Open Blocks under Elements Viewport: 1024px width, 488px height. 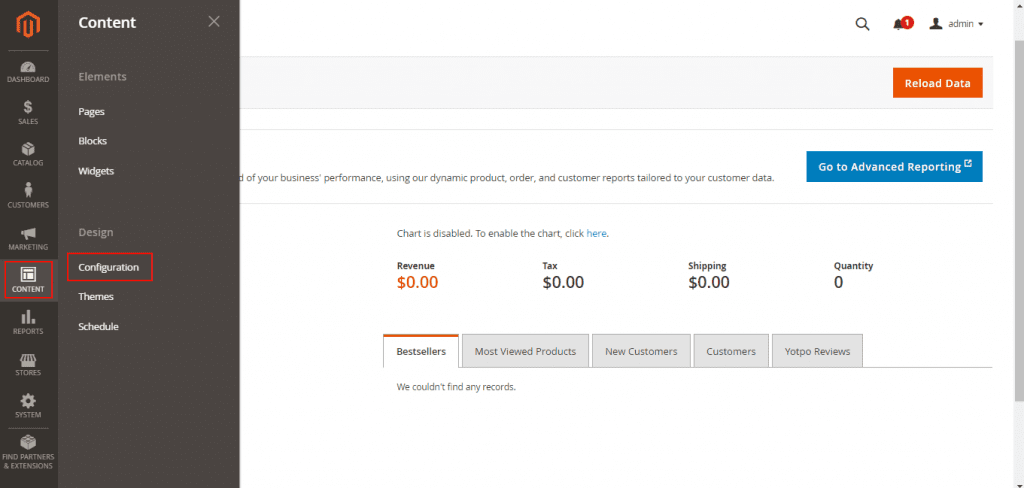tap(92, 141)
